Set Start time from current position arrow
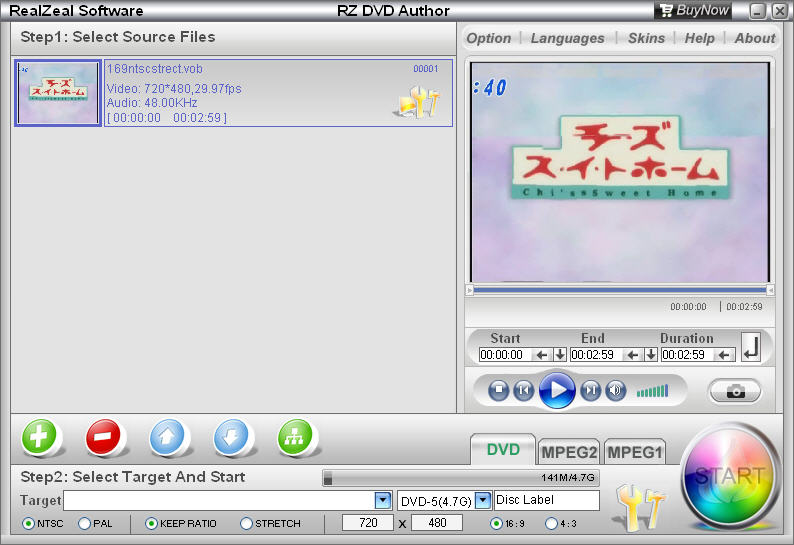794x545 pixels. coord(542,355)
